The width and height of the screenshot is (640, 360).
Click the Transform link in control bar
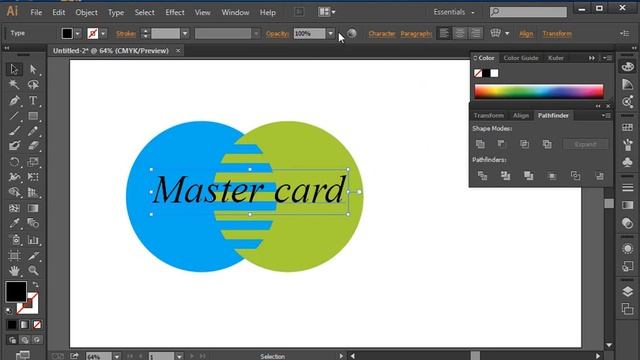(x=557, y=34)
